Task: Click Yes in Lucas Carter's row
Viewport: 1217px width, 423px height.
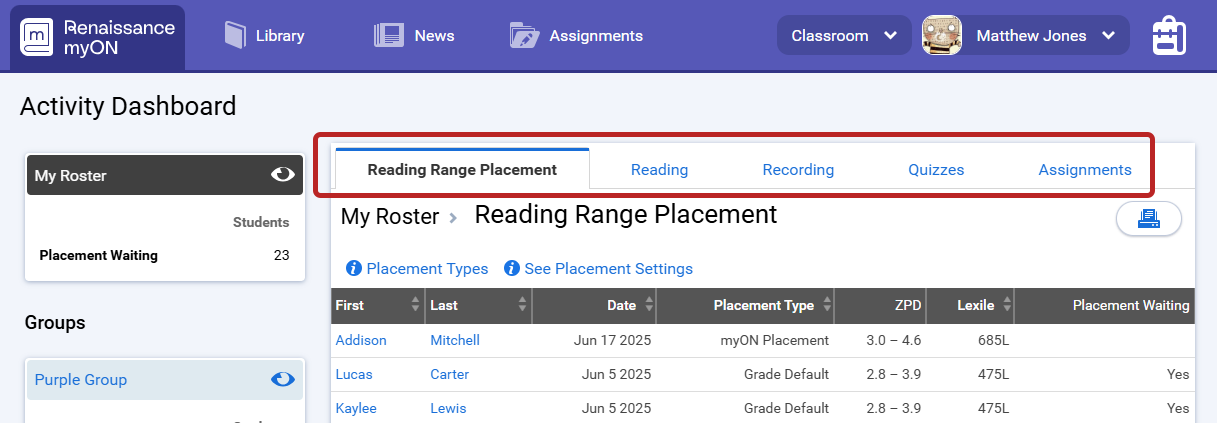Action: [x=1178, y=374]
